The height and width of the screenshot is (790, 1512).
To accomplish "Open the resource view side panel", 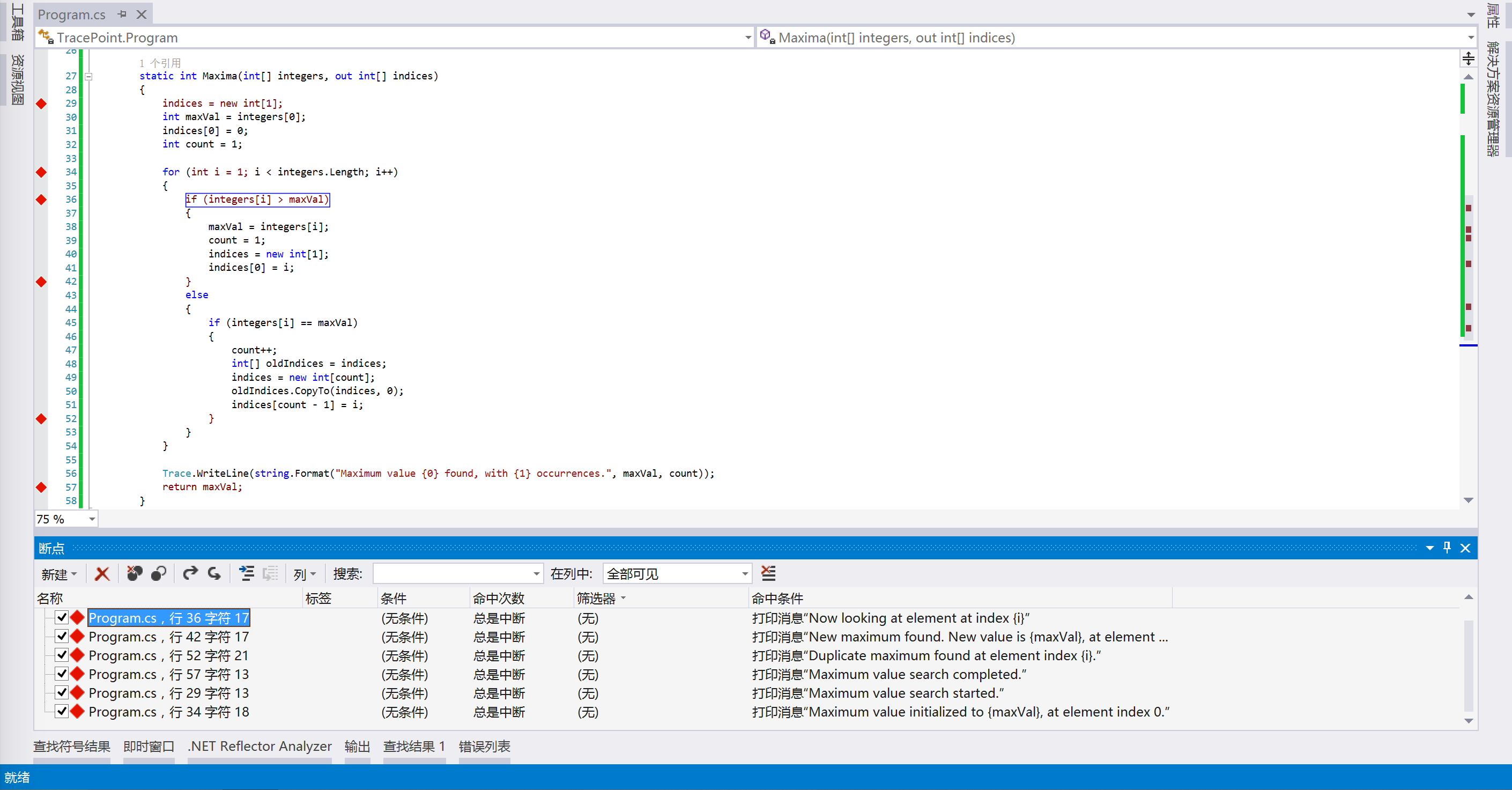I will coord(18,80).
